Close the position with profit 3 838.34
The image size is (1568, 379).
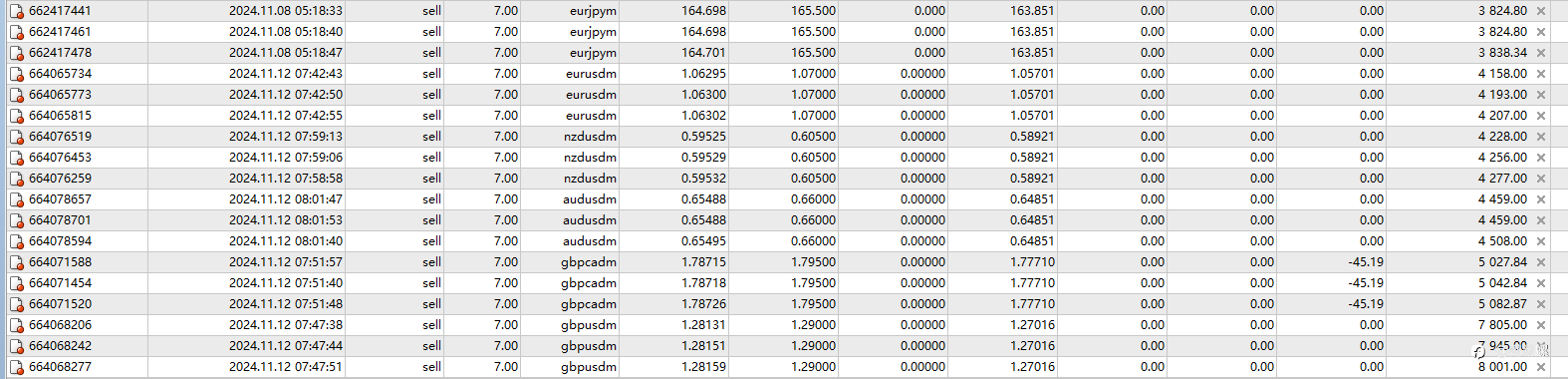[x=1541, y=53]
